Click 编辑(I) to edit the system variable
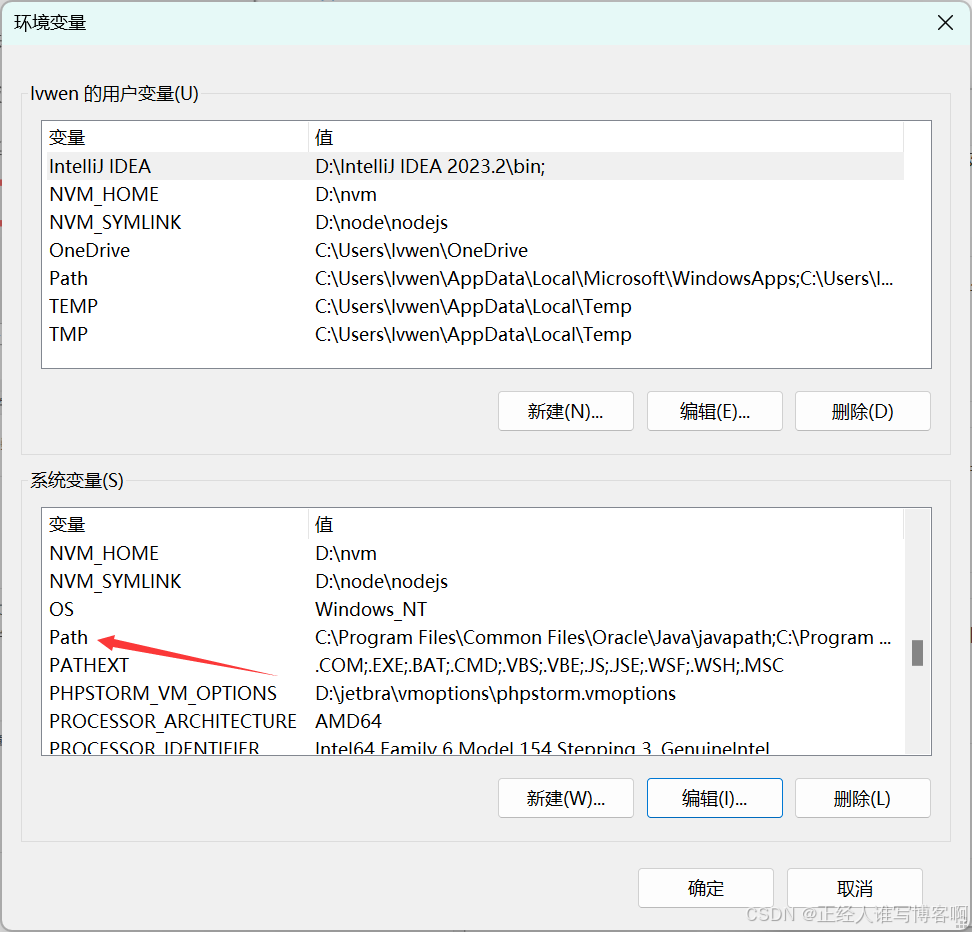The image size is (972, 932). pos(714,798)
